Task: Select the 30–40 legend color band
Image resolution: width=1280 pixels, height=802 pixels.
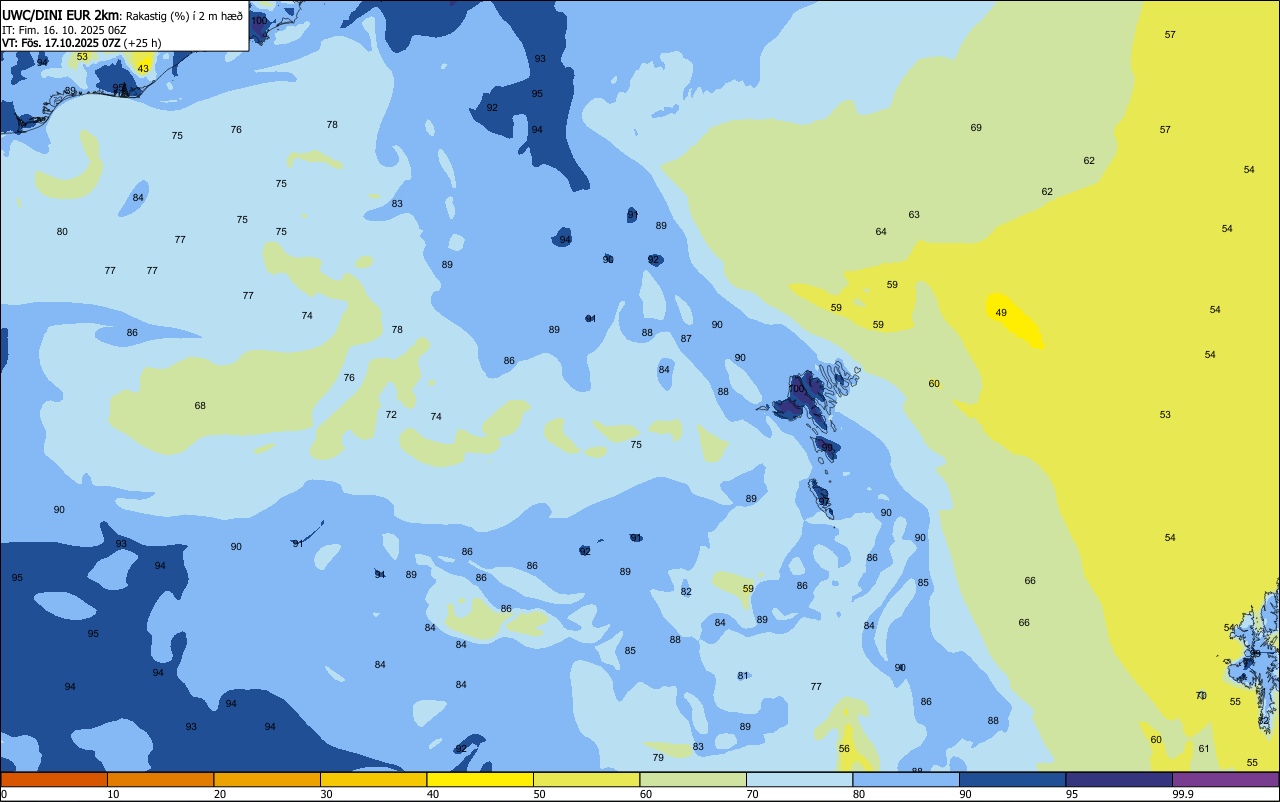Action: (x=373, y=779)
